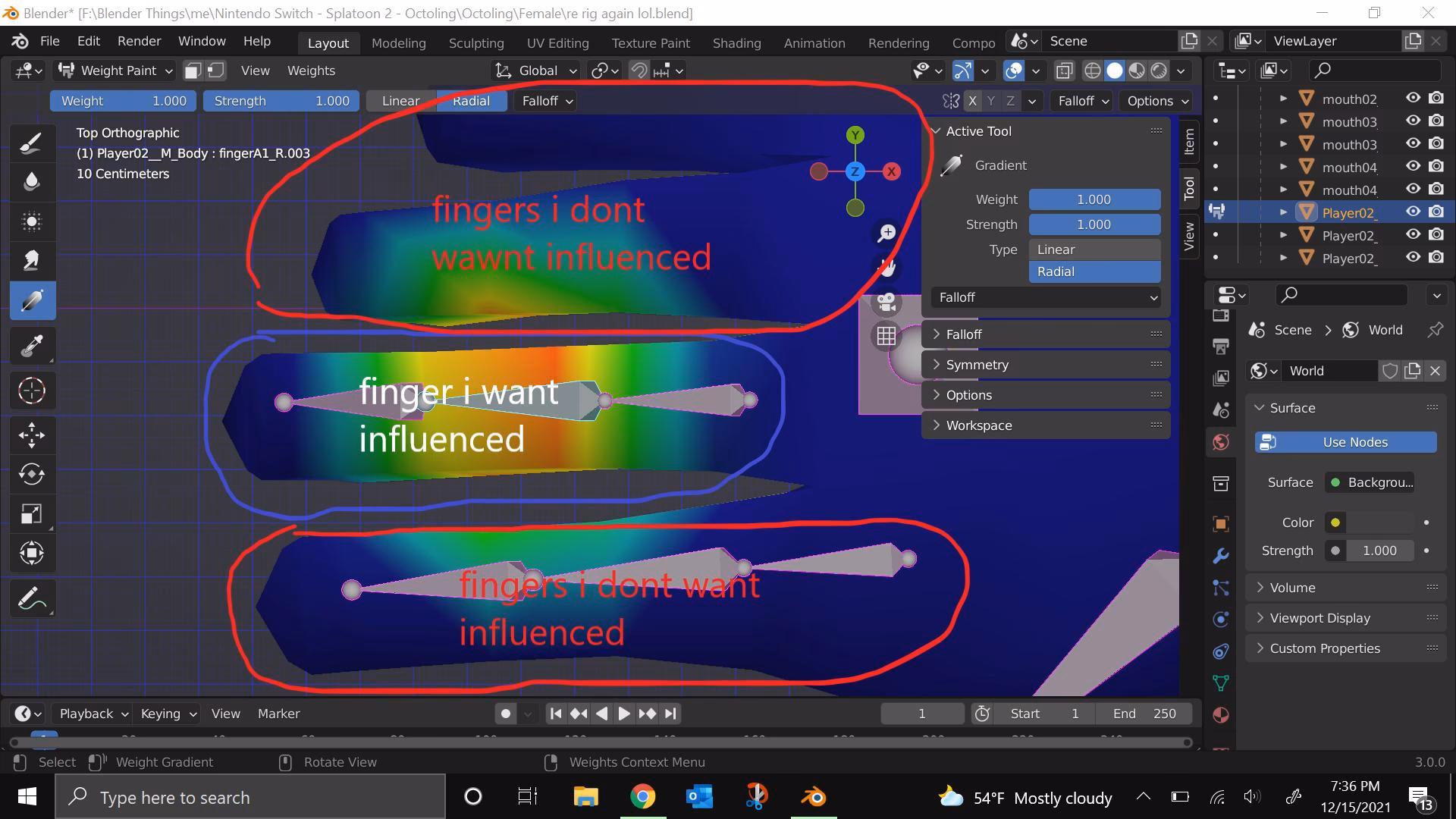Screen dimensions: 1456x819
Task: Toggle X axis symmetry button
Action: pos(972,101)
